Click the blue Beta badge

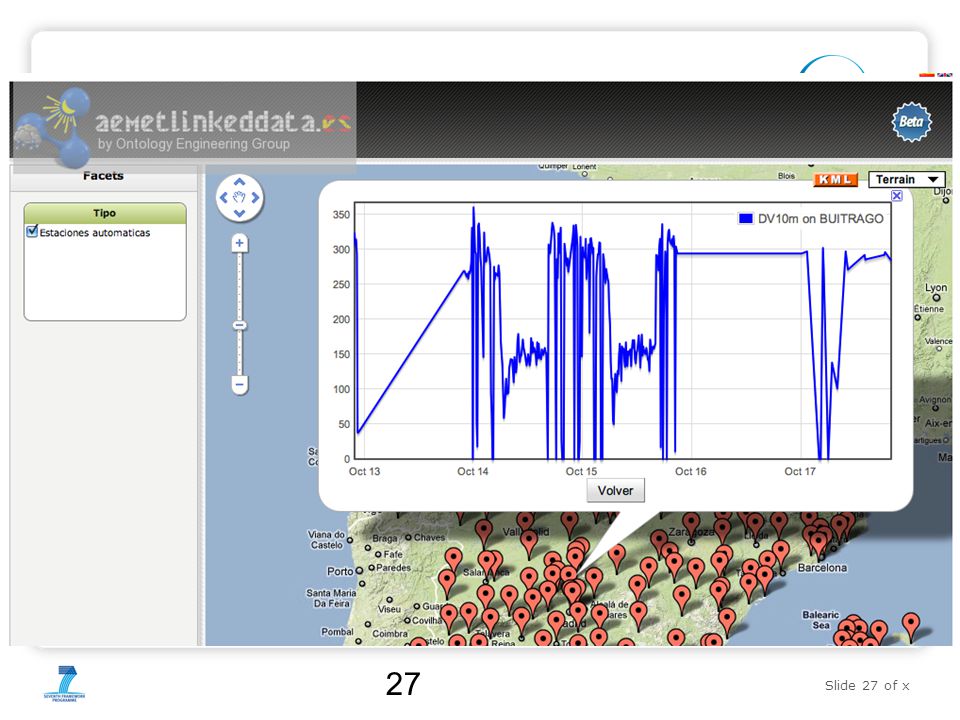click(x=911, y=122)
